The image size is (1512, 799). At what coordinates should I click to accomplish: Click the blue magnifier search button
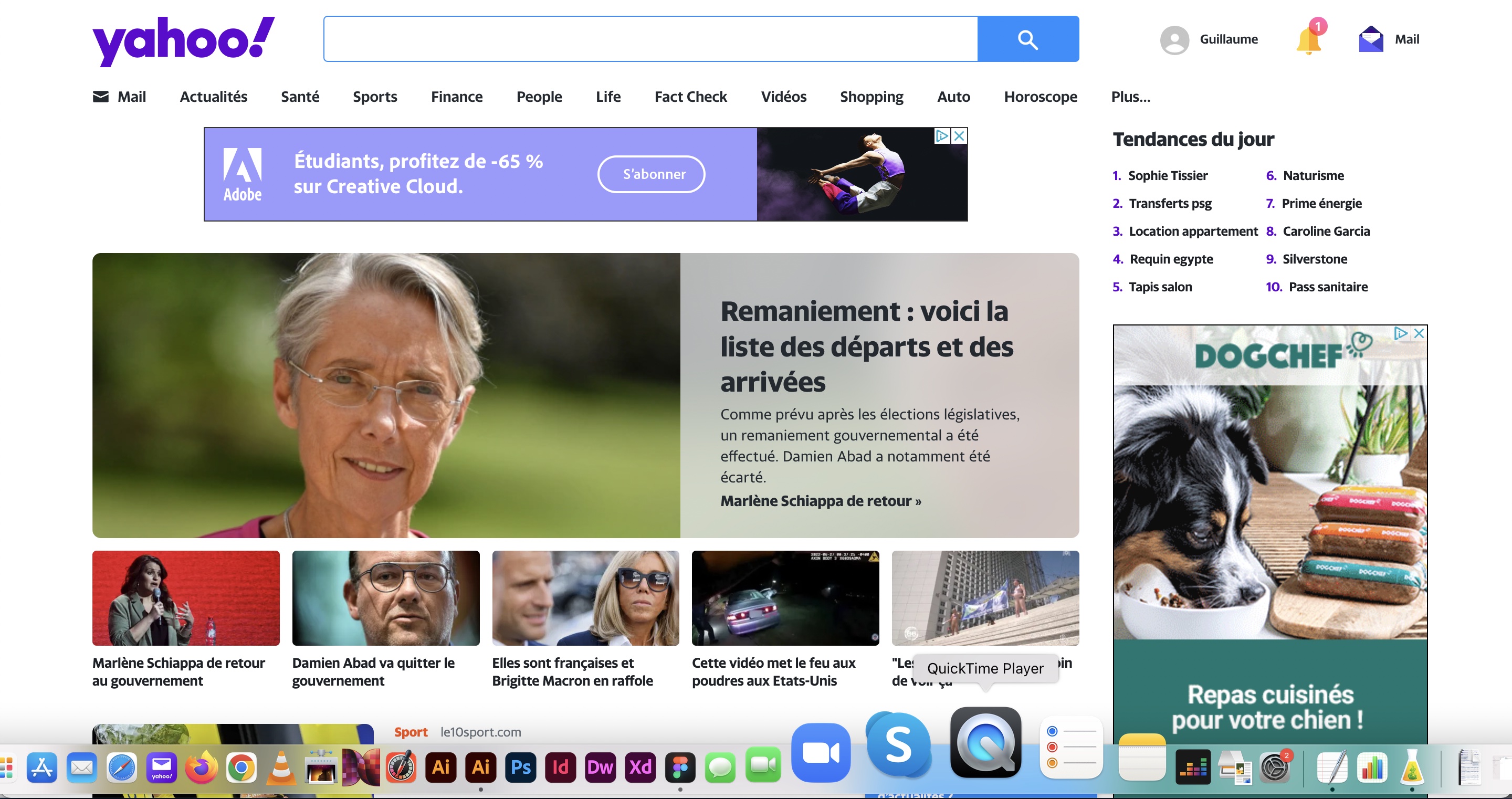pyautogui.click(x=1028, y=39)
